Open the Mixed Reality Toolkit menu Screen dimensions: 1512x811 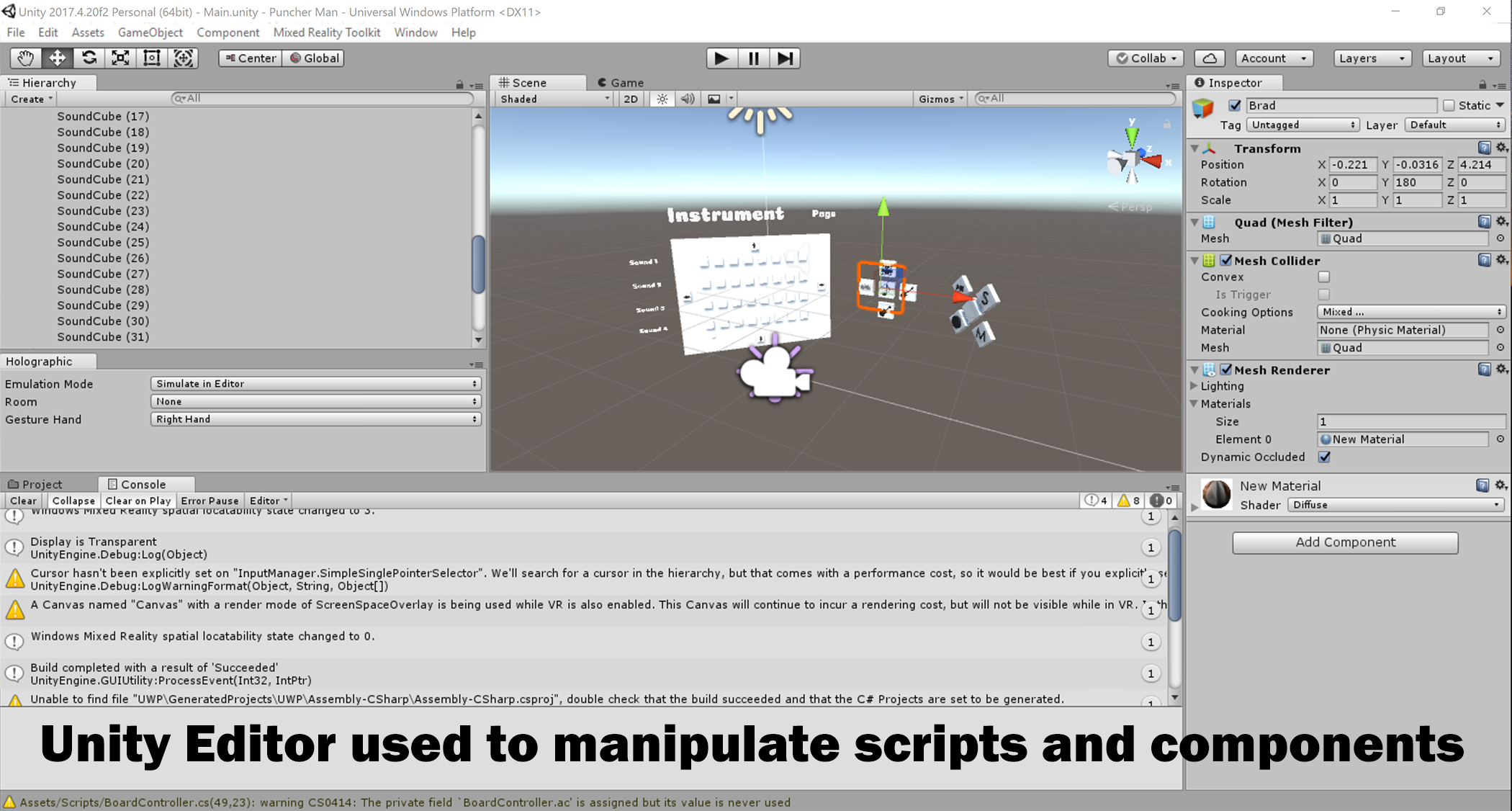point(326,32)
